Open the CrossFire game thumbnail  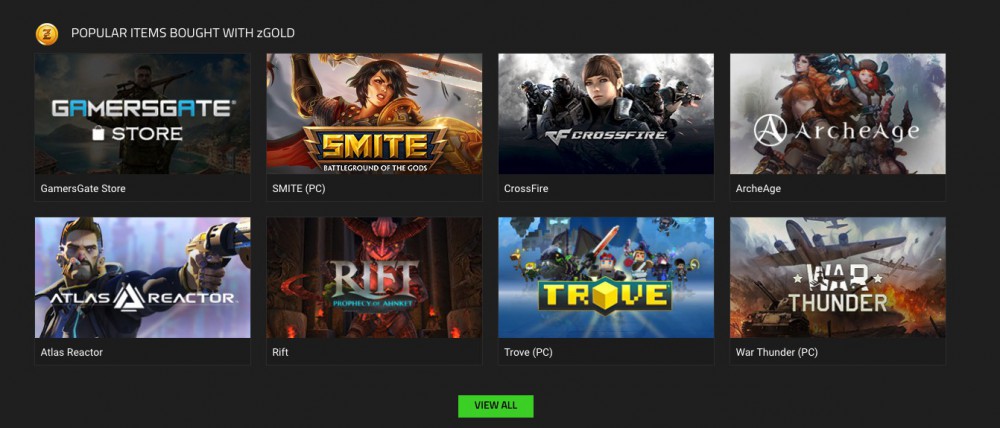point(606,114)
